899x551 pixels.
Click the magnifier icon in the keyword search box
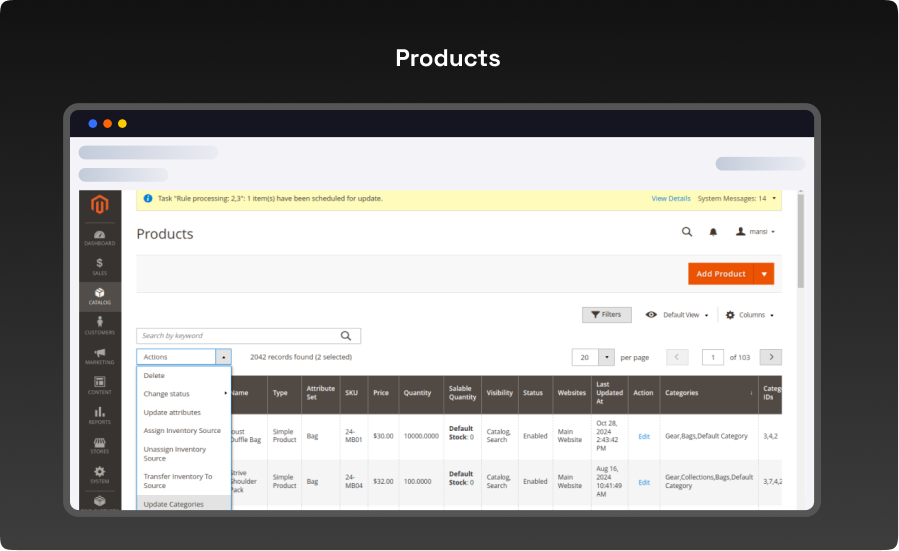click(x=346, y=336)
